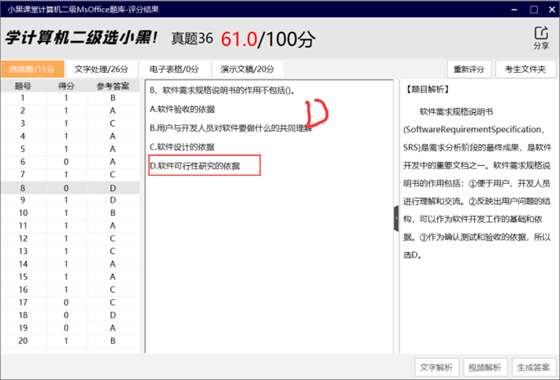
Task: Click option C.软件设计的依据
Action: (x=182, y=147)
